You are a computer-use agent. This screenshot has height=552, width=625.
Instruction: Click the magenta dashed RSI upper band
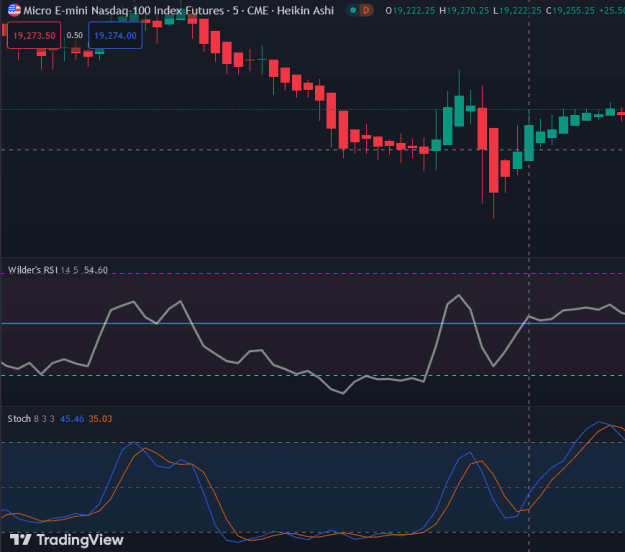[x=312, y=273]
